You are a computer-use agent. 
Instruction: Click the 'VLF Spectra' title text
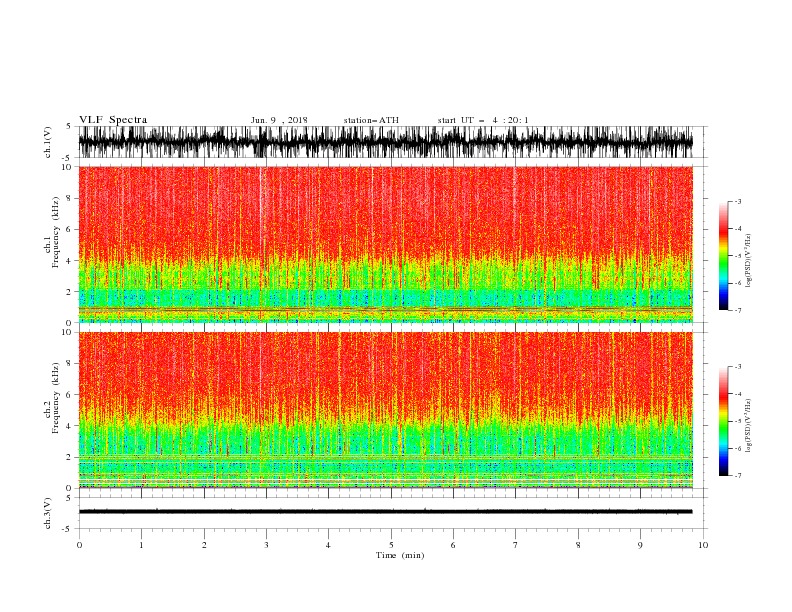pos(113,120)
